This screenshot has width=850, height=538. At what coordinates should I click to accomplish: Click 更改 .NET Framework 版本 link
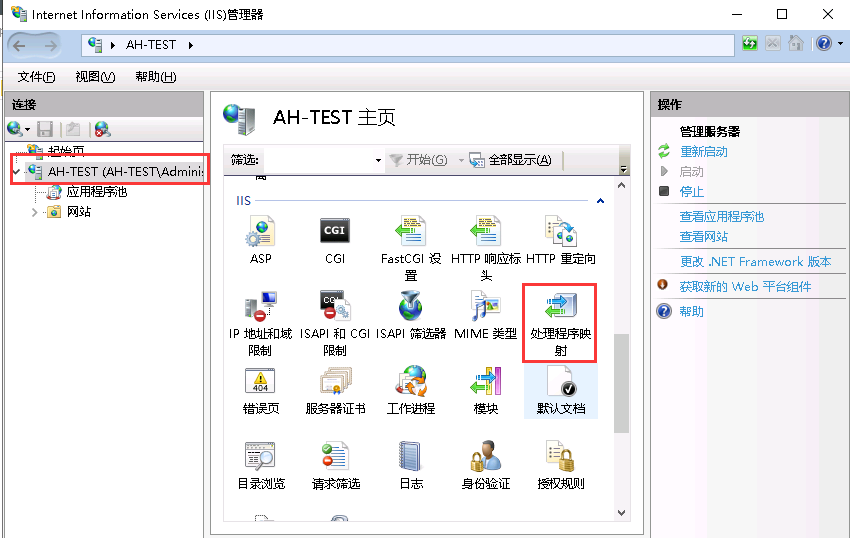tap(755, 262)
